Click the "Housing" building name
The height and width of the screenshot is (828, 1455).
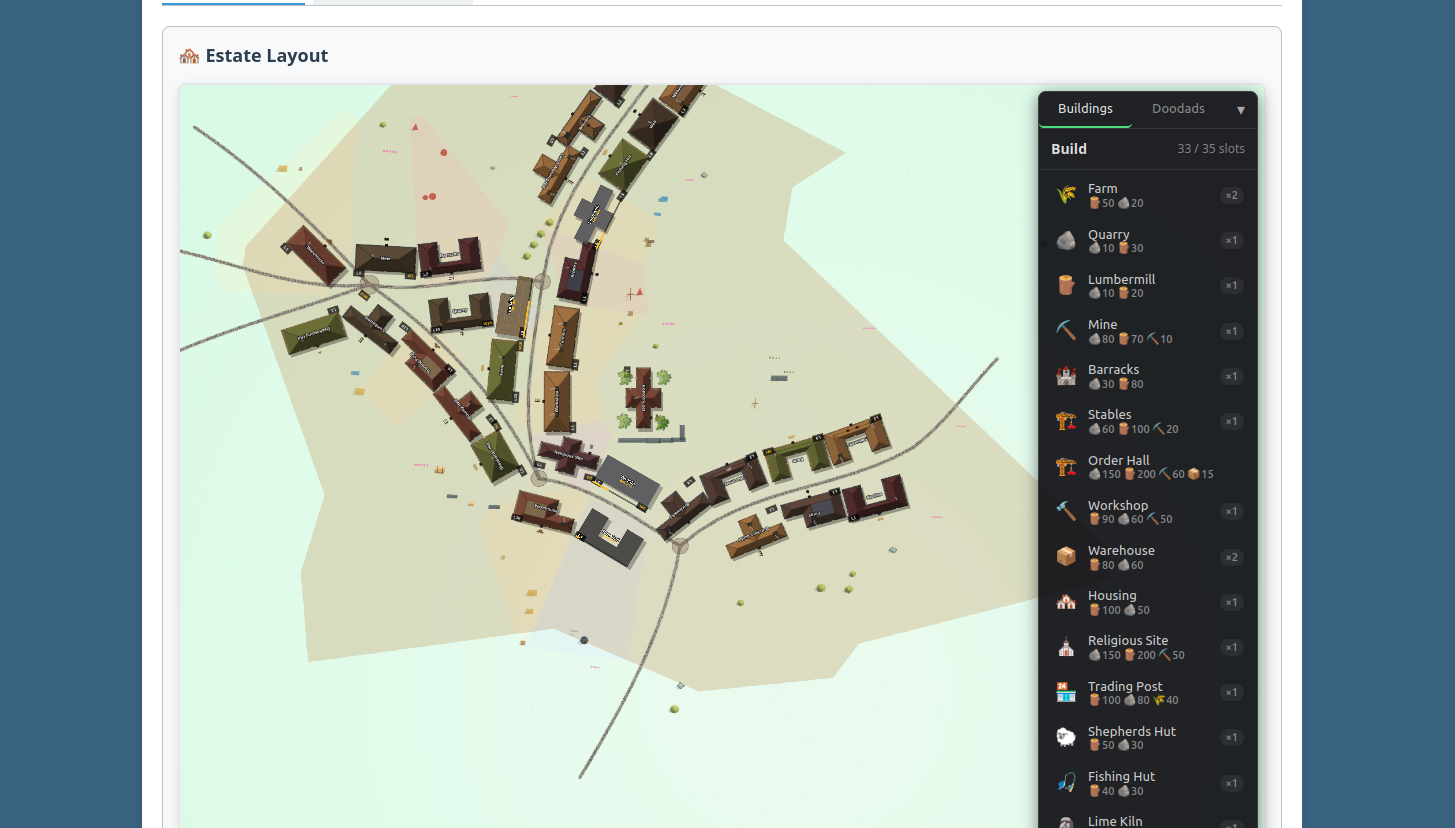pyautogui.click(x=1112, y=595)
